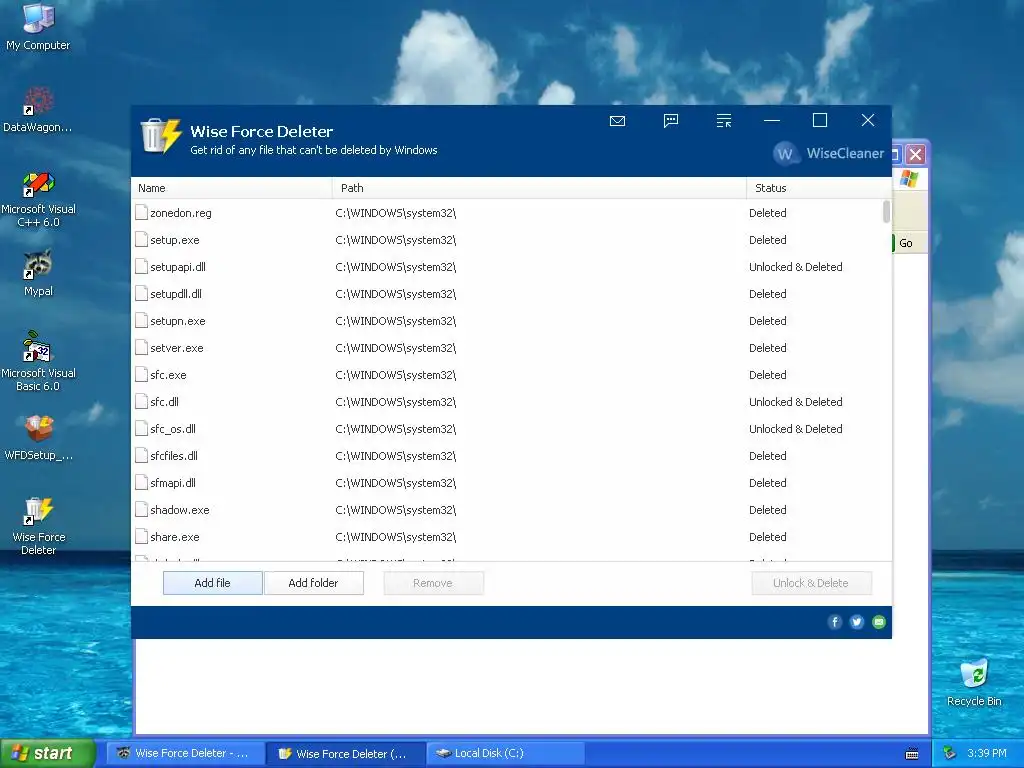The height and width of the screenshot is (768, 1024).
Task: Click the Add folder button
Action: [313, 583]
